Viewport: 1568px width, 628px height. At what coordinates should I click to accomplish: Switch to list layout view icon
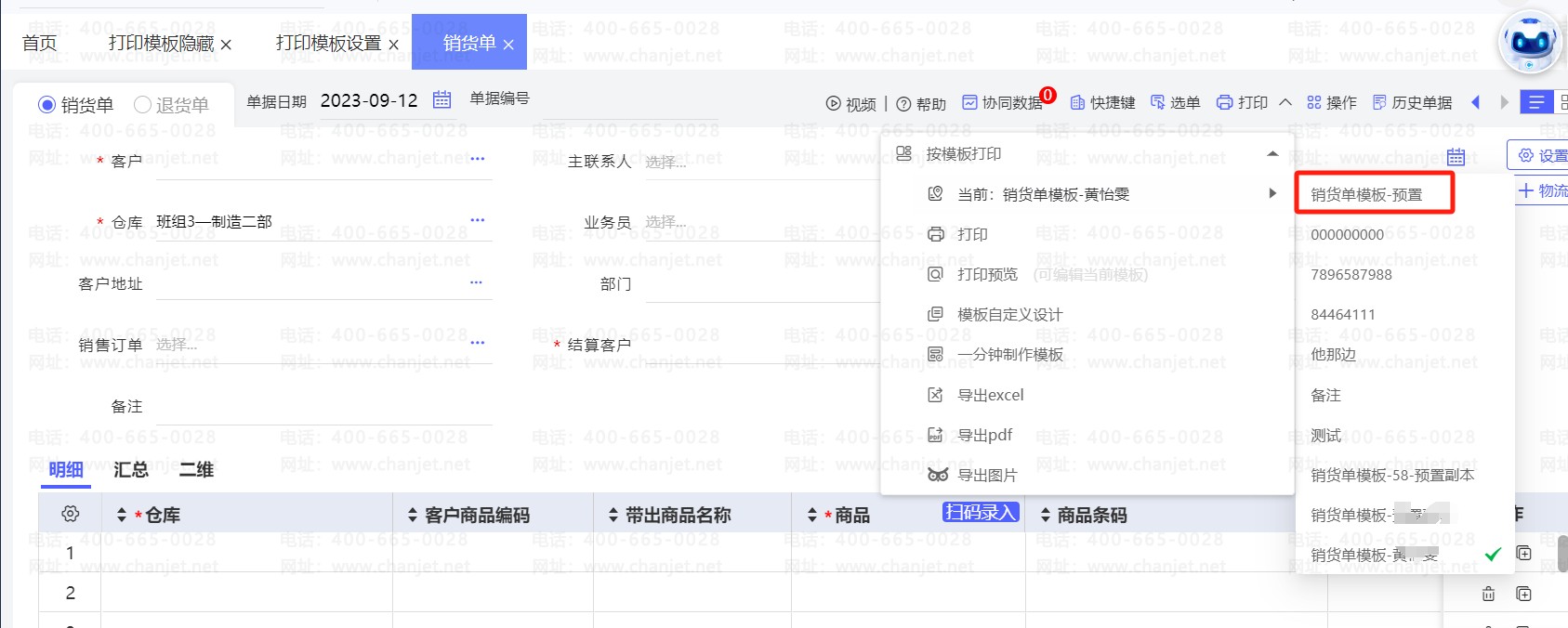click(x=1536, y=102)
